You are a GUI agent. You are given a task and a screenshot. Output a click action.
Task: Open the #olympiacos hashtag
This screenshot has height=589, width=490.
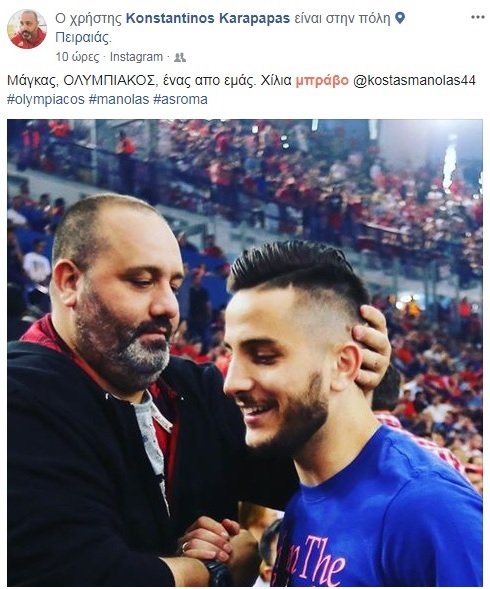click(x=46, y=100)
